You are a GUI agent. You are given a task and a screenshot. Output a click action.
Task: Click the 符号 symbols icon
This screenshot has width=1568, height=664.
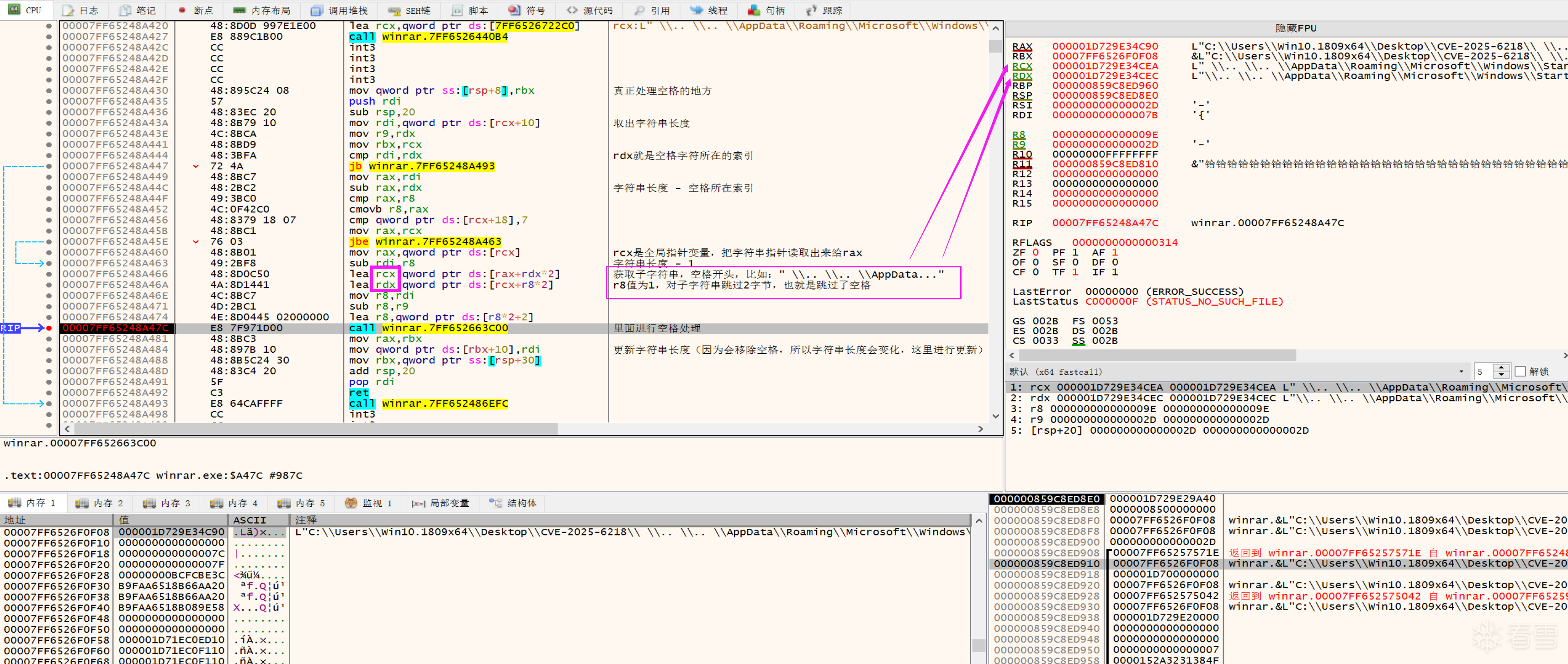514,11
